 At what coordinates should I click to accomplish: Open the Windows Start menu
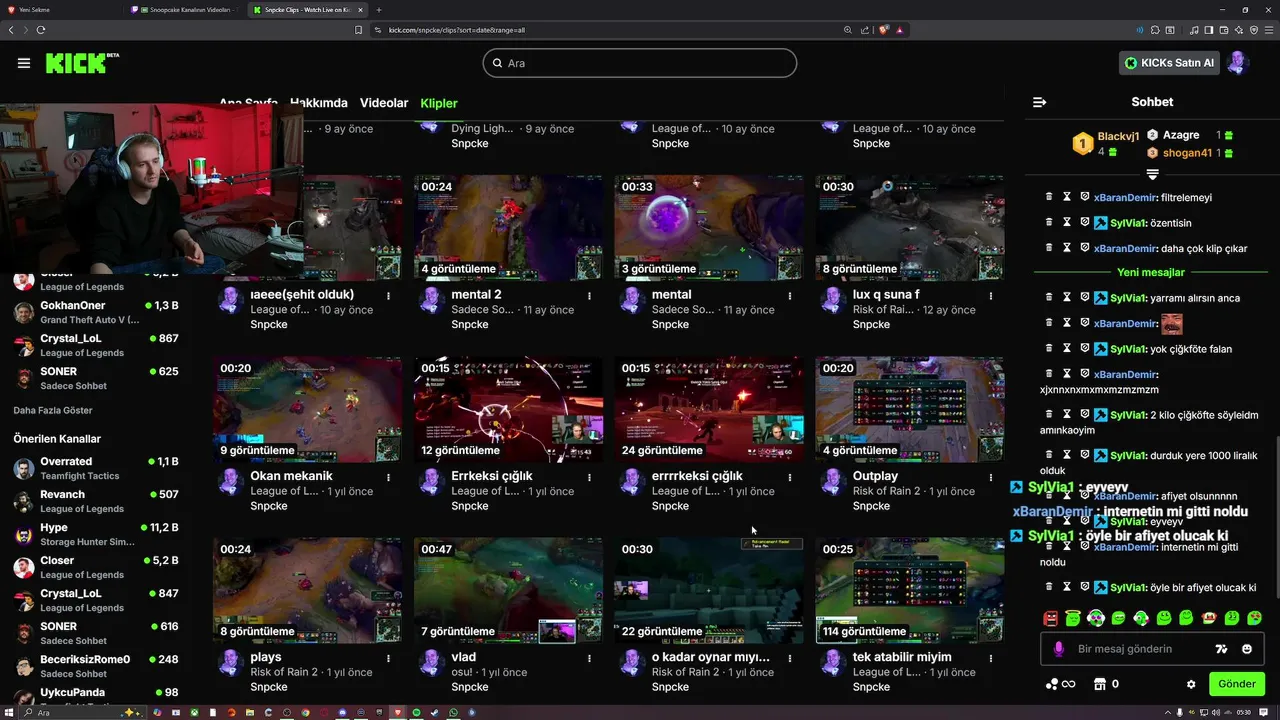11,712
